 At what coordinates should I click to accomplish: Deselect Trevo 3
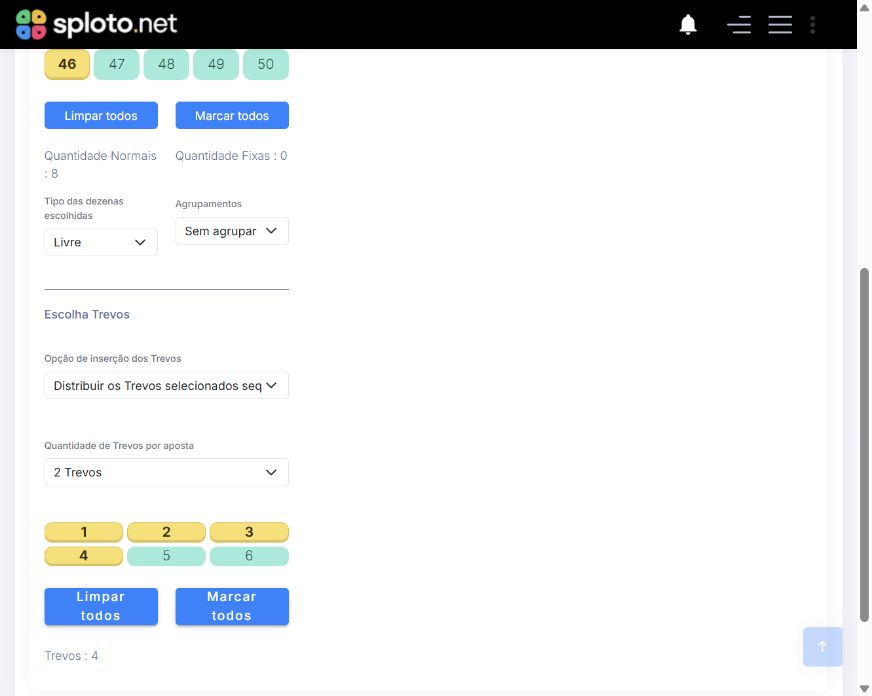point(249,532)
